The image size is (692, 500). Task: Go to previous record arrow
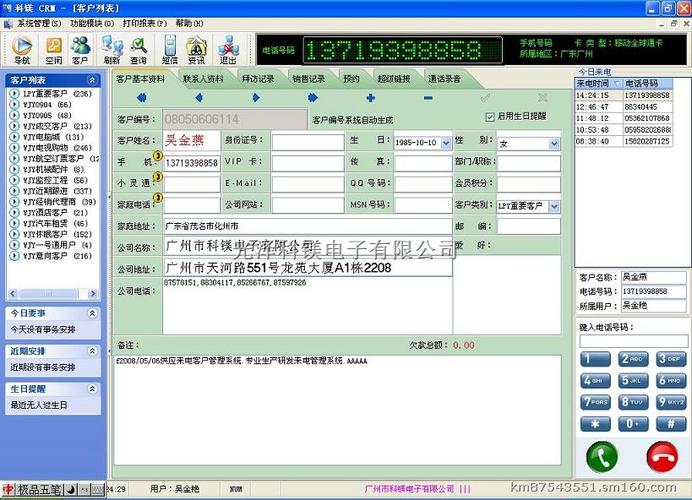click(x=199, y=98)
